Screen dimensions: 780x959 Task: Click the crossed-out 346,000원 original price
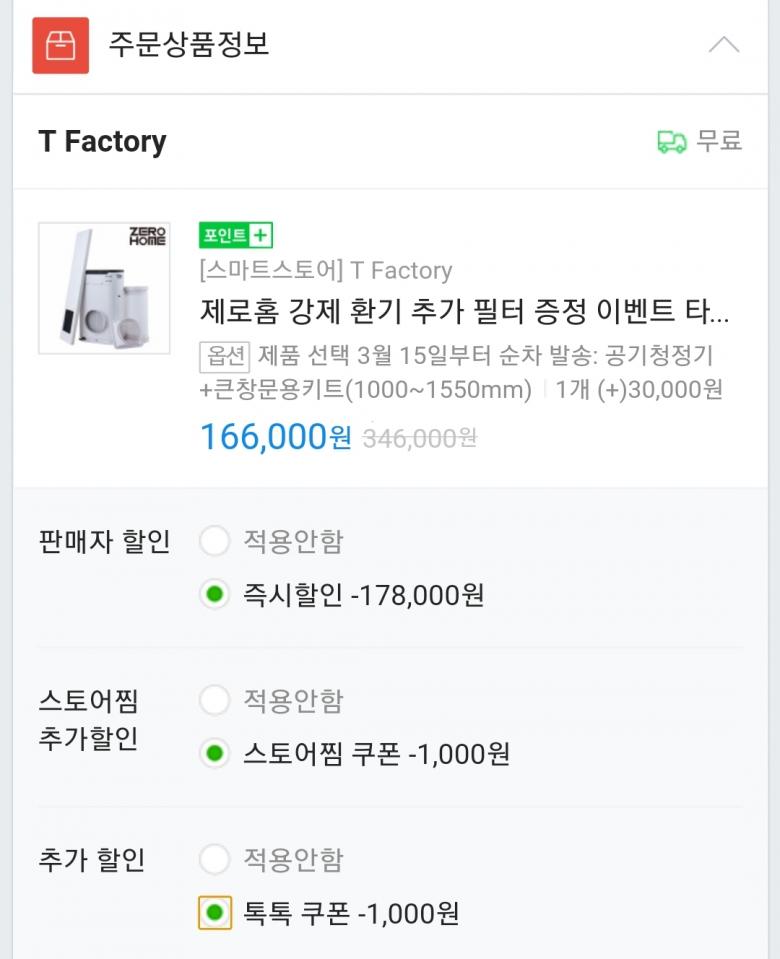coord(420,438)
